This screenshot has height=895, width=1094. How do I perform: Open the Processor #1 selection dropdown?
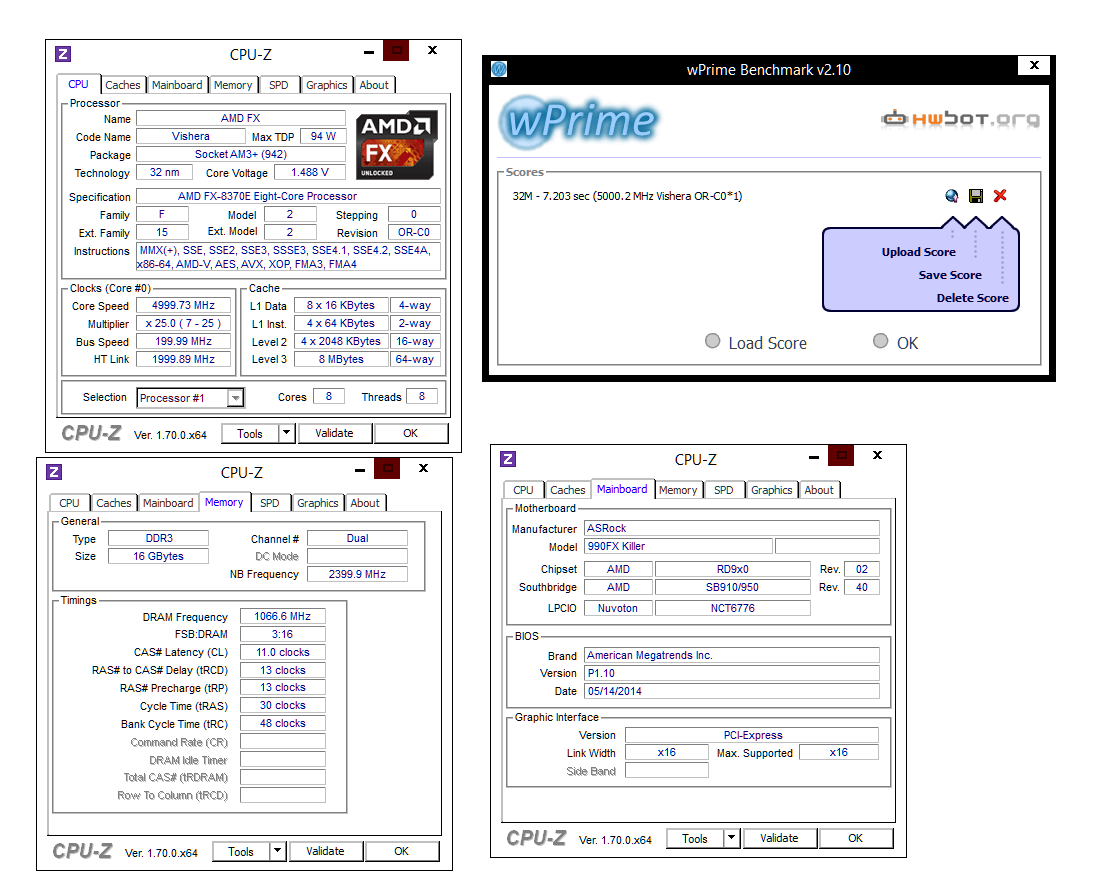click(236, 398)
